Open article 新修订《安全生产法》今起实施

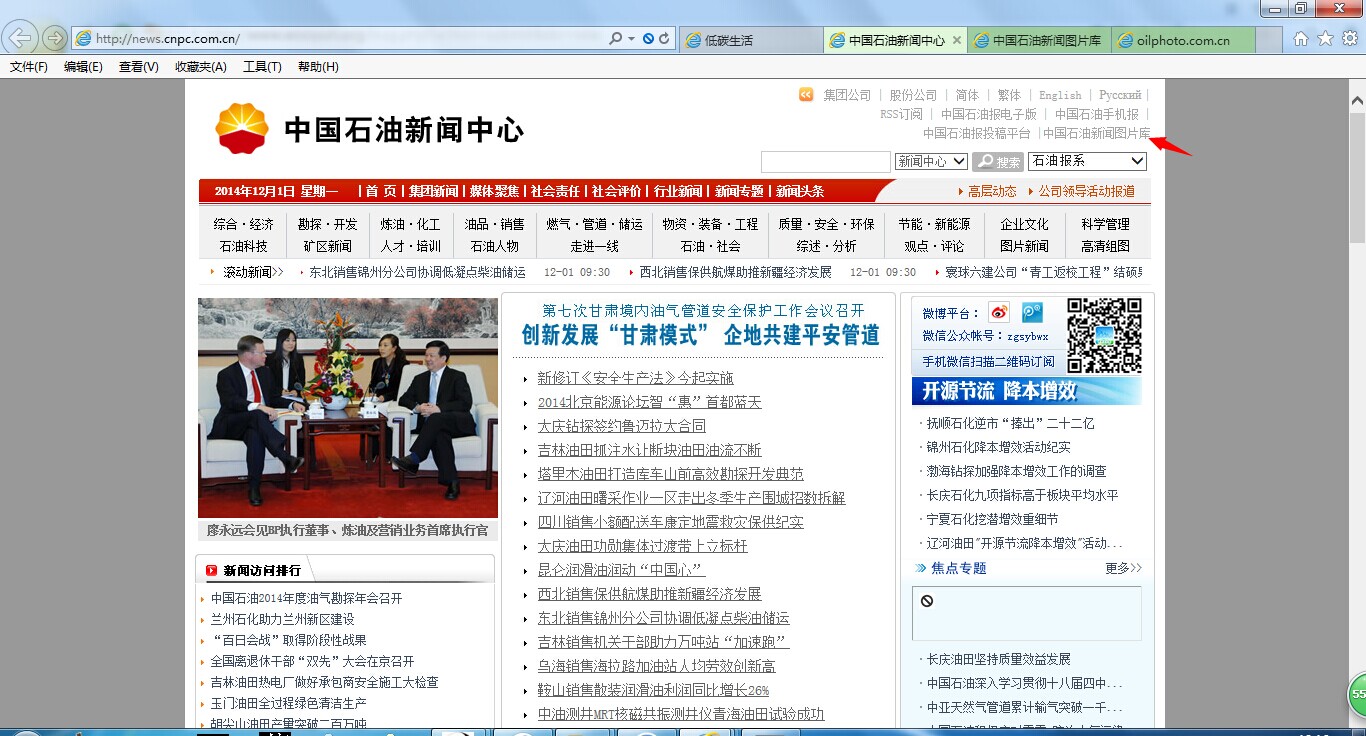635,378
